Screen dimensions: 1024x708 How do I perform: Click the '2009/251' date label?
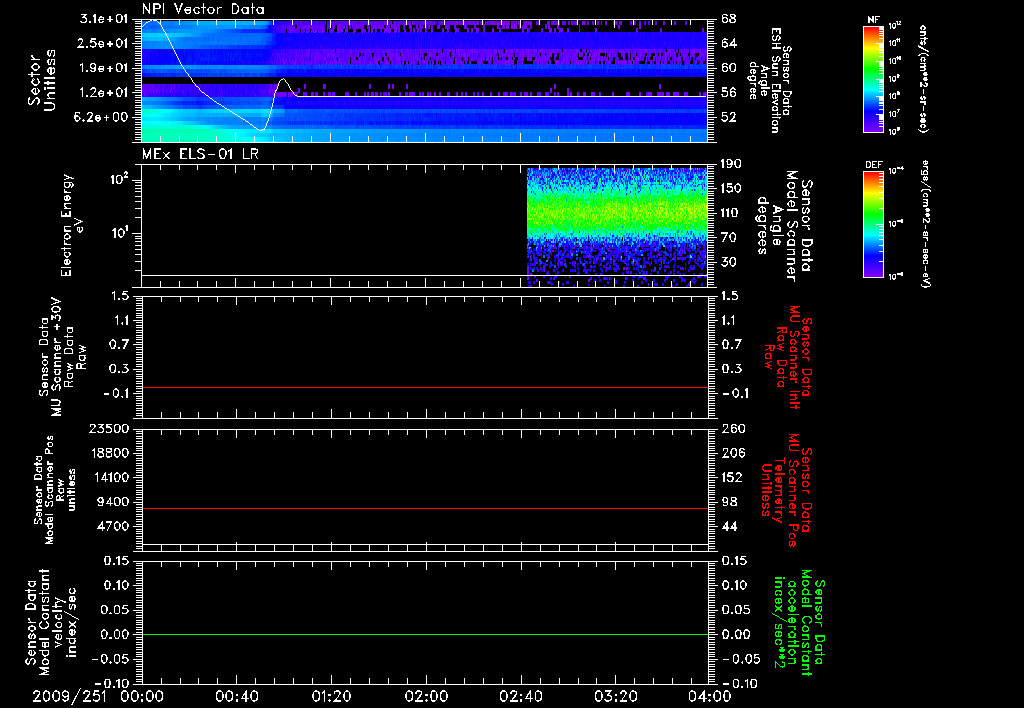tap(70, 696)
